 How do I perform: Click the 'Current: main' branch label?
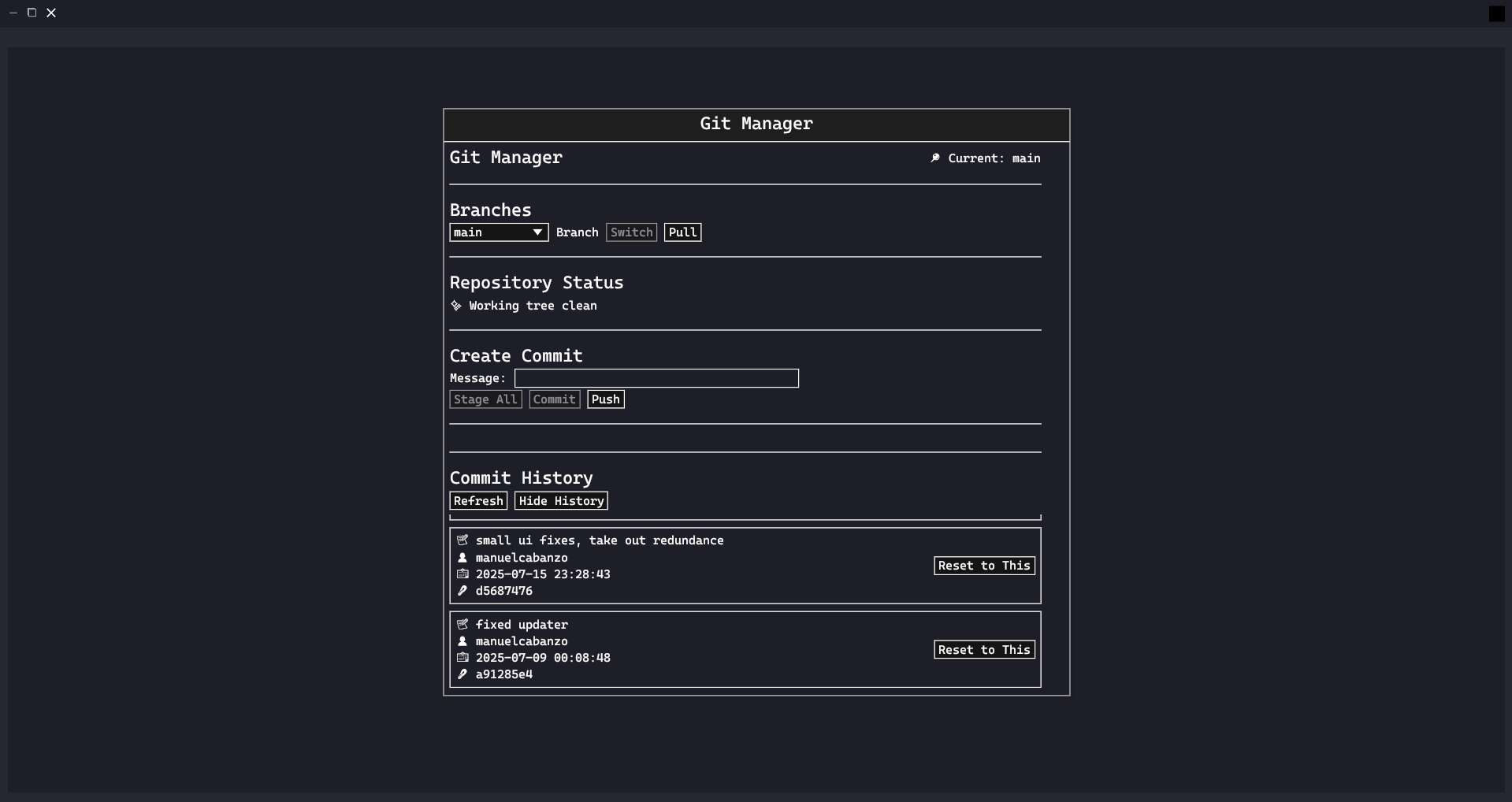tap(994, 158)
